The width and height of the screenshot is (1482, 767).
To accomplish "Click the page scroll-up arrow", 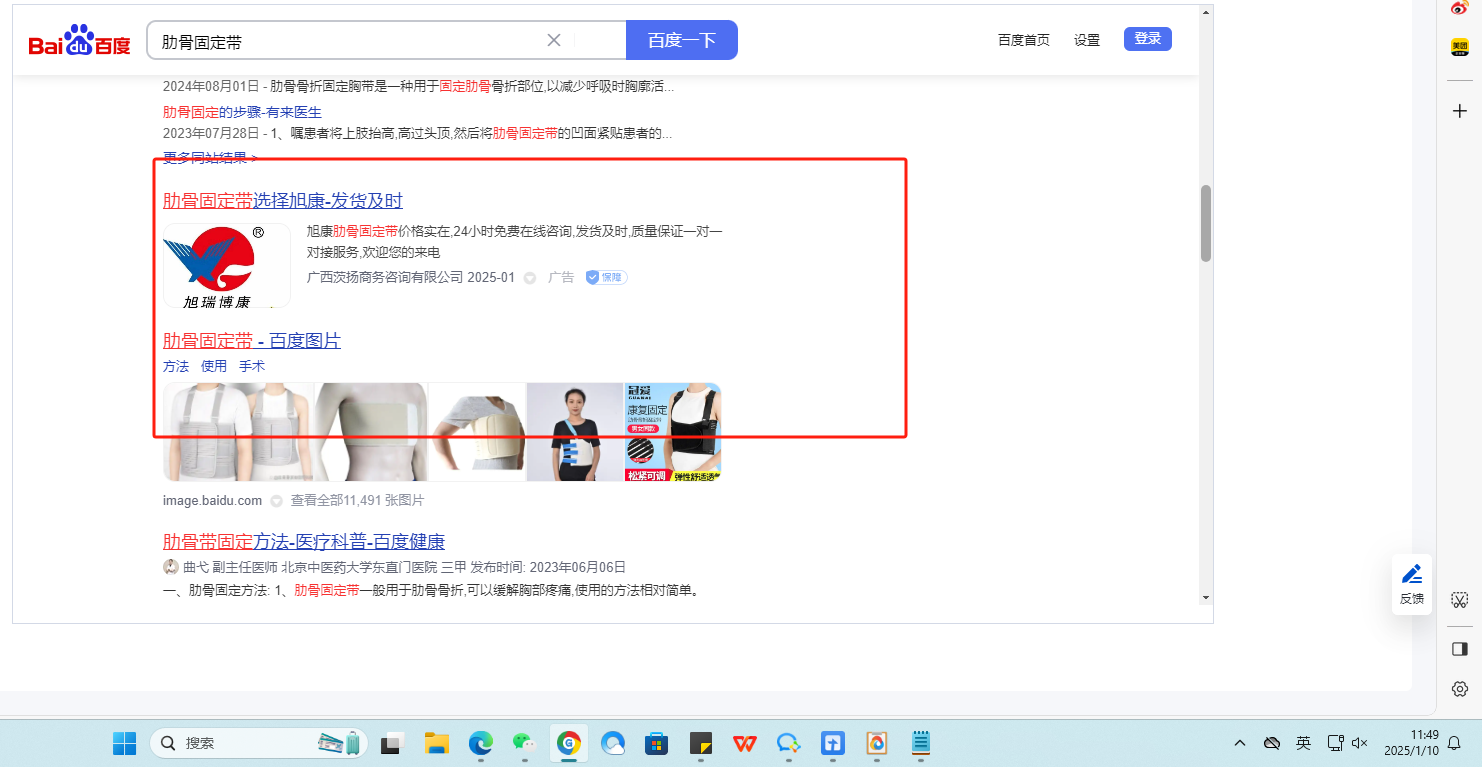I will coord(1205,12).
